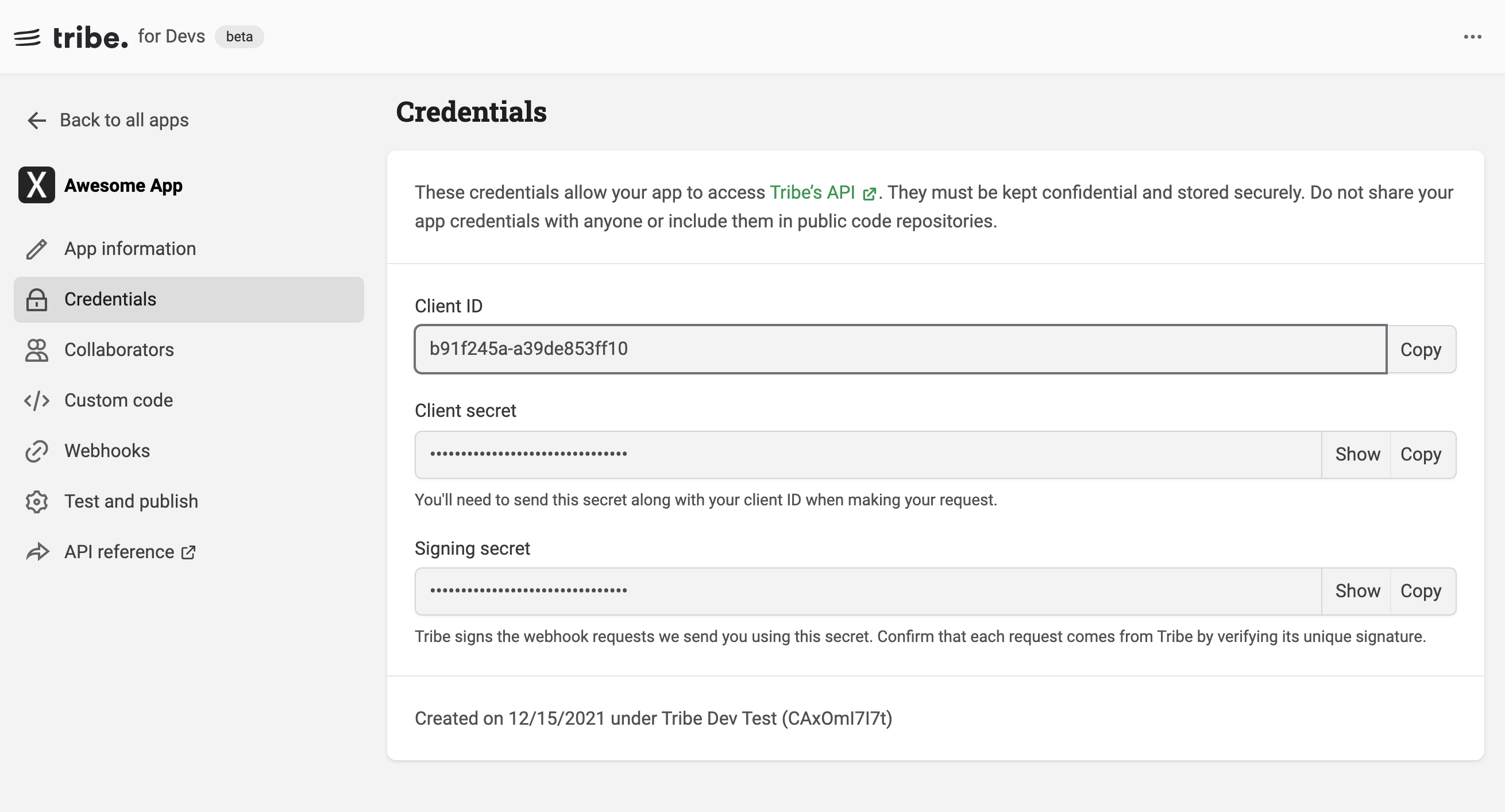Open the three-dots more options menu
The height and width of the screenshot is (812, 1505).
tap(1472, 37)
